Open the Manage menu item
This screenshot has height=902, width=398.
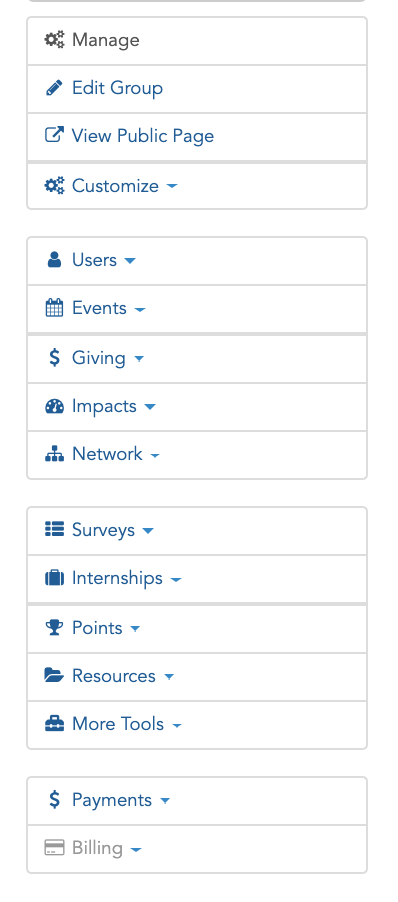click(197, 41)
